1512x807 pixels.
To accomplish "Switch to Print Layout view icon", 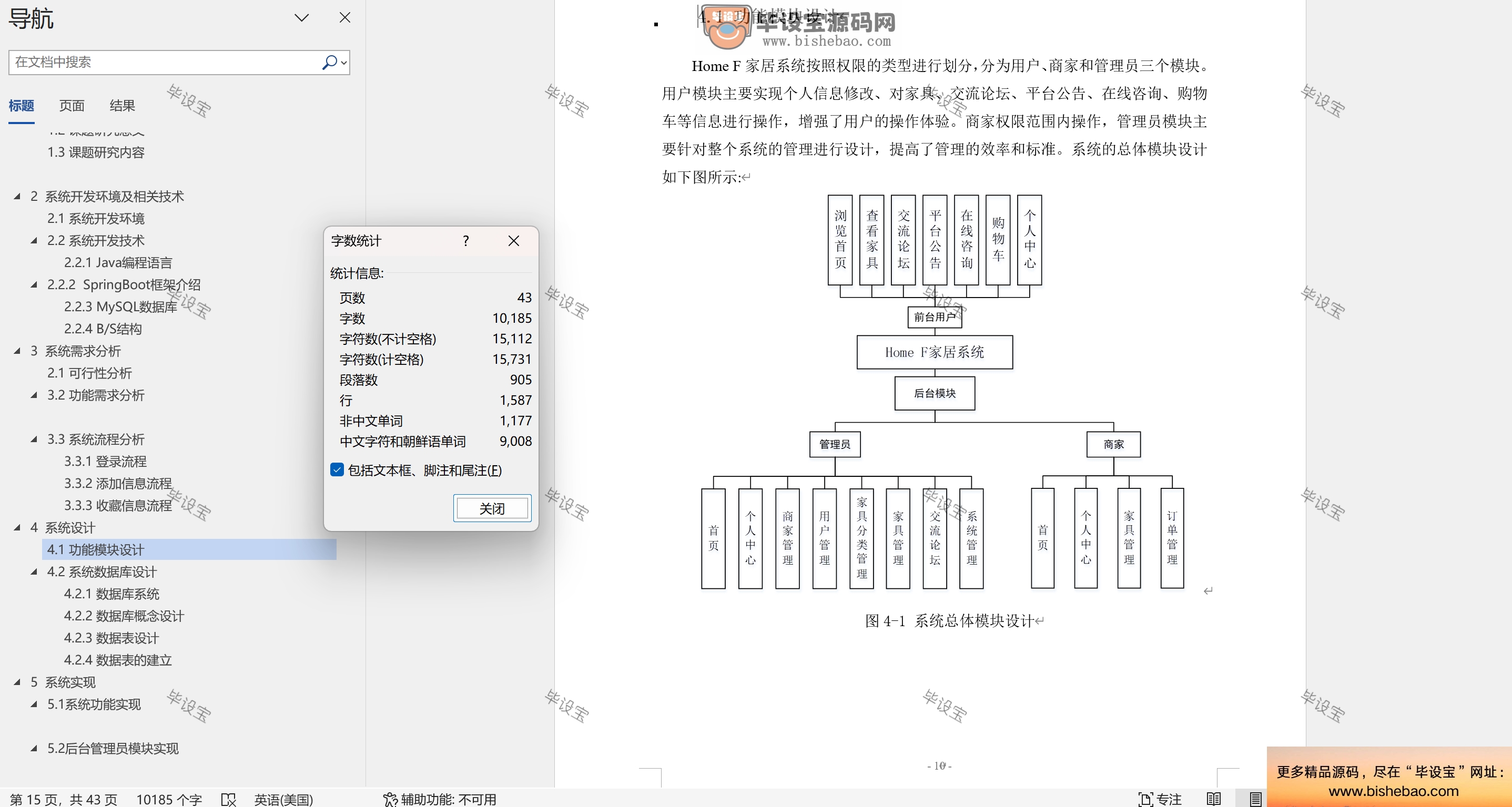I will click(x=1255, y=799).
